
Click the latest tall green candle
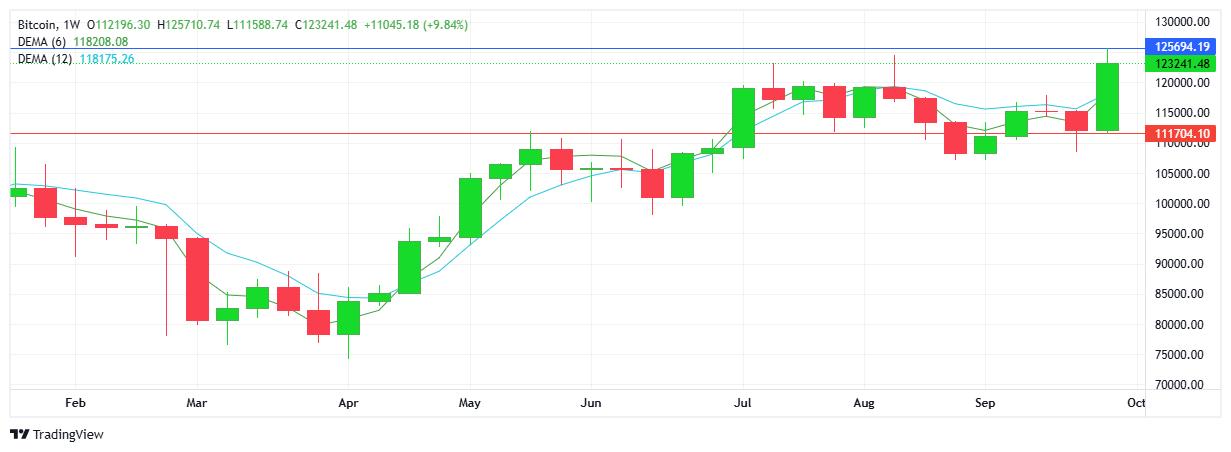[x=1107, y=97]
